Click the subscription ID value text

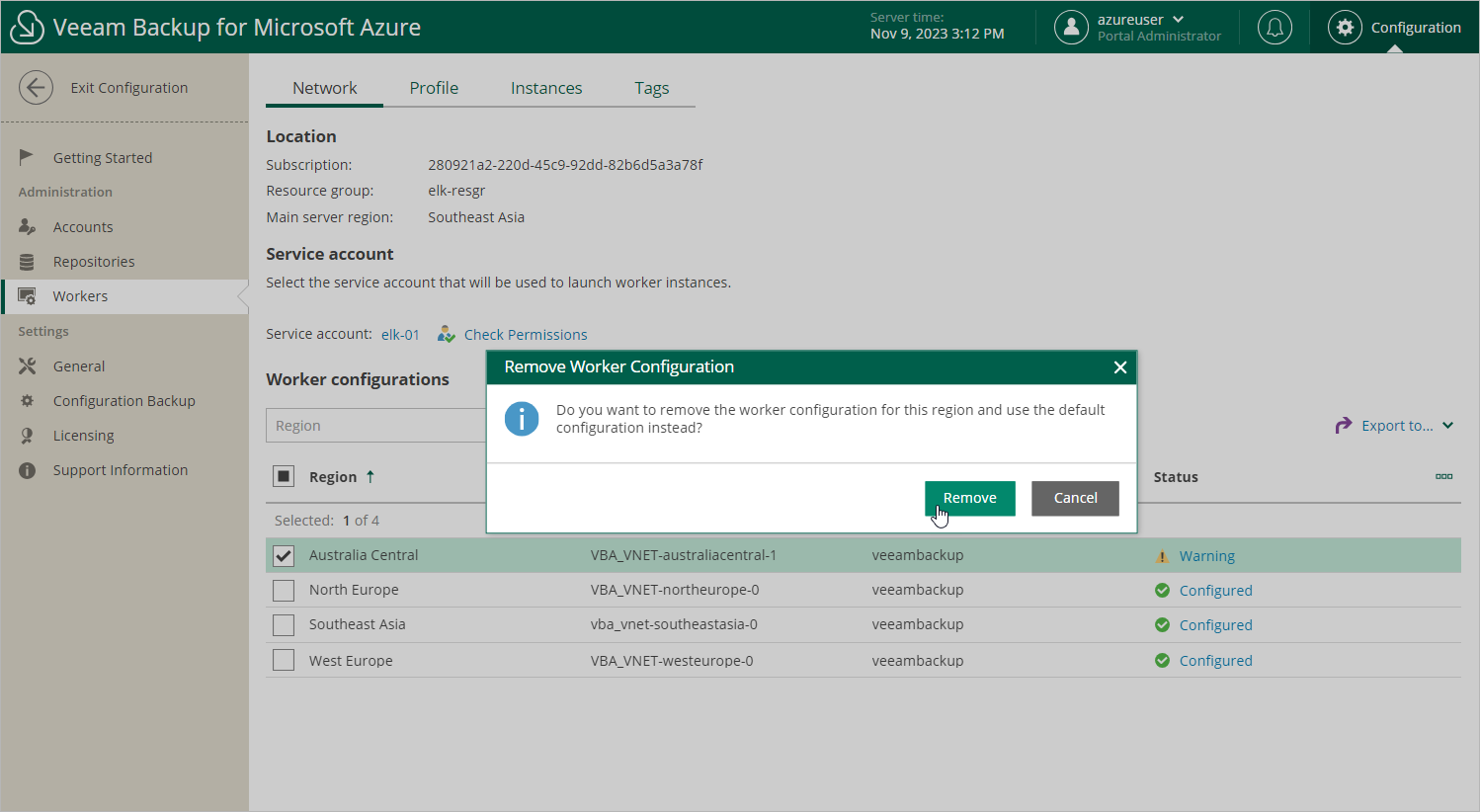(x=565, y=165)
